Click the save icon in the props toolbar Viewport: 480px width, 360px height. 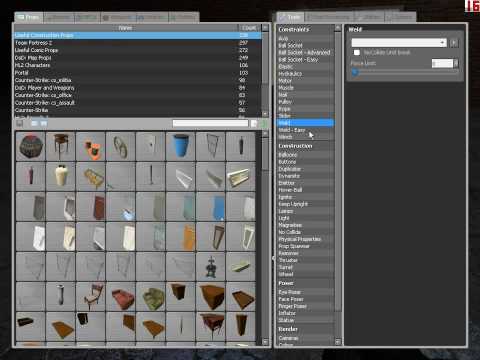pos(20,124)
